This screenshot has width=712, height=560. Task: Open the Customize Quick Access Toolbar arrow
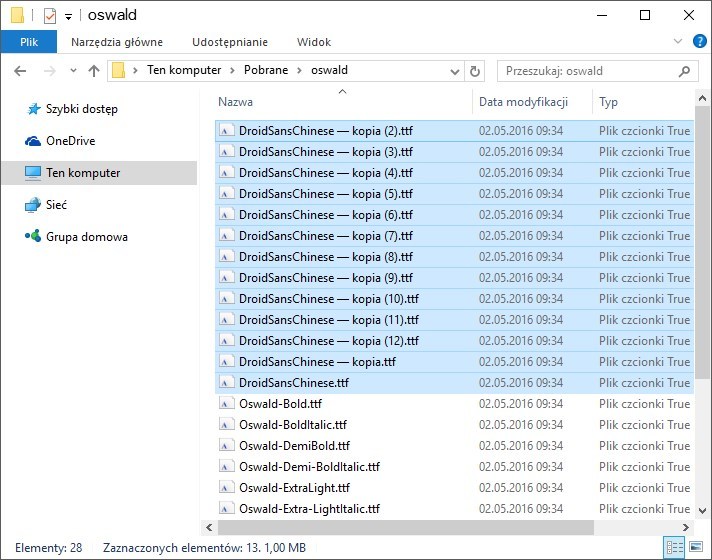tap(68, 17)
